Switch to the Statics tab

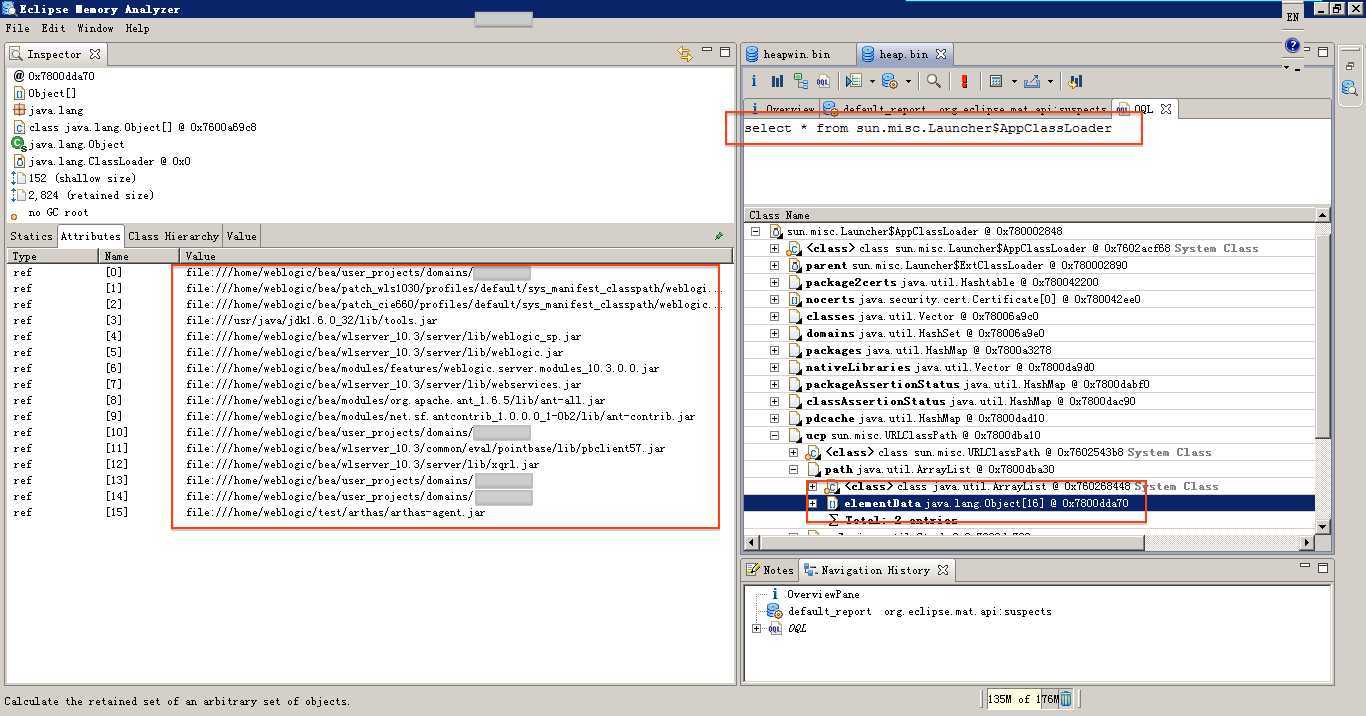(31, 236)
